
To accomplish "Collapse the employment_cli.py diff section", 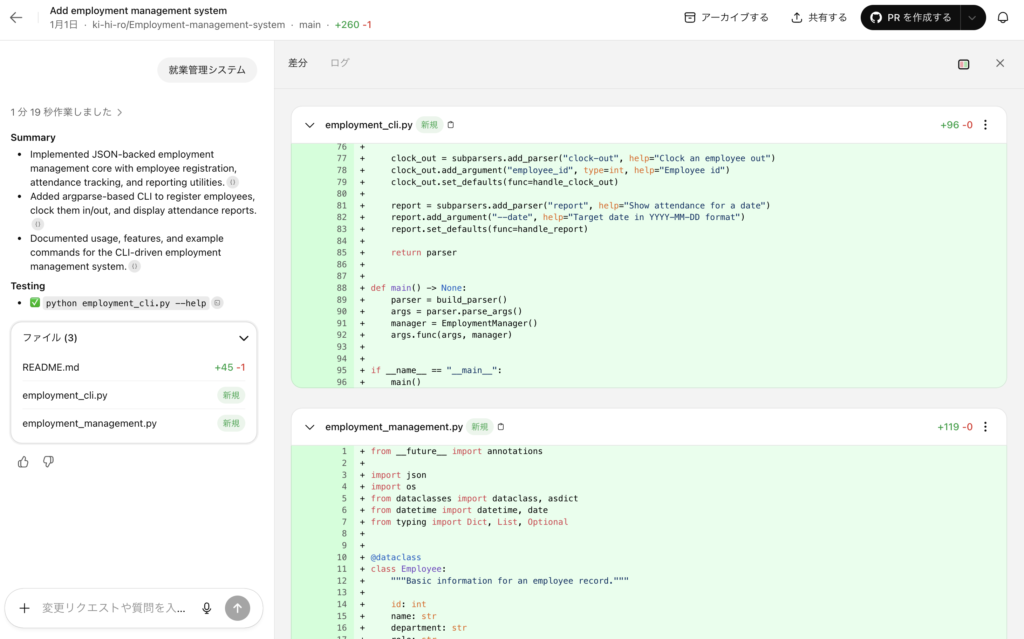I will tap(310, 125).
